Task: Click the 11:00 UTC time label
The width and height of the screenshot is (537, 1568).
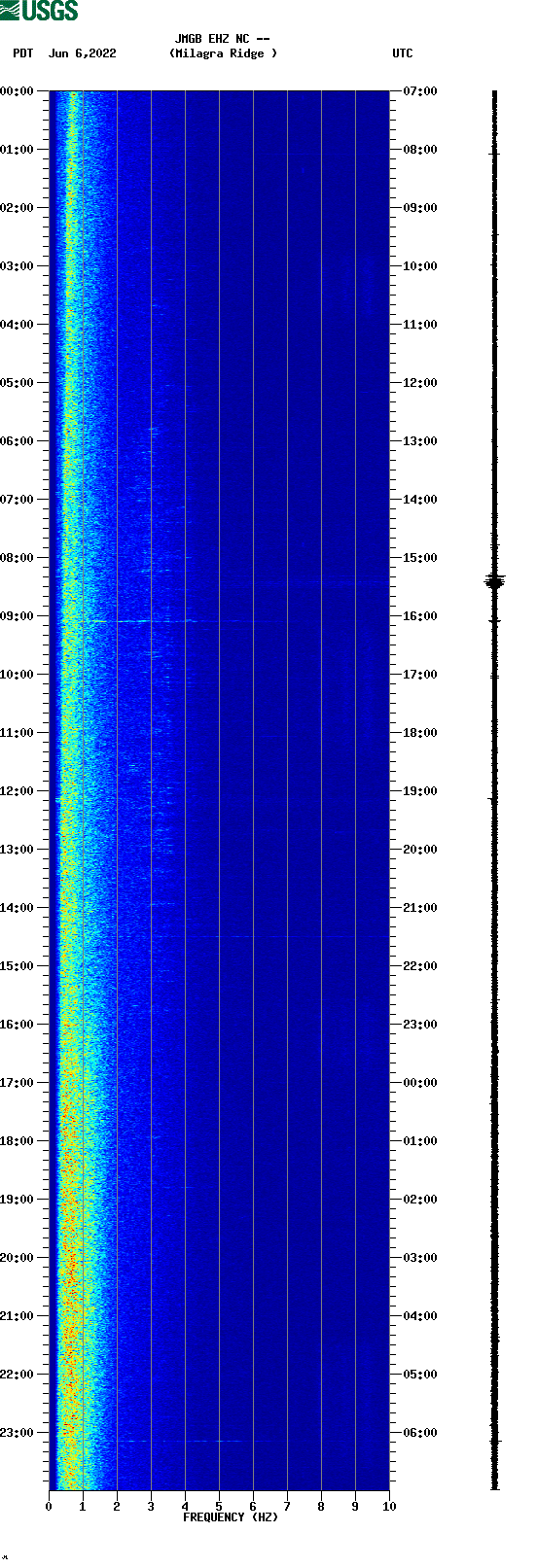Action: (x=420, y=325)
